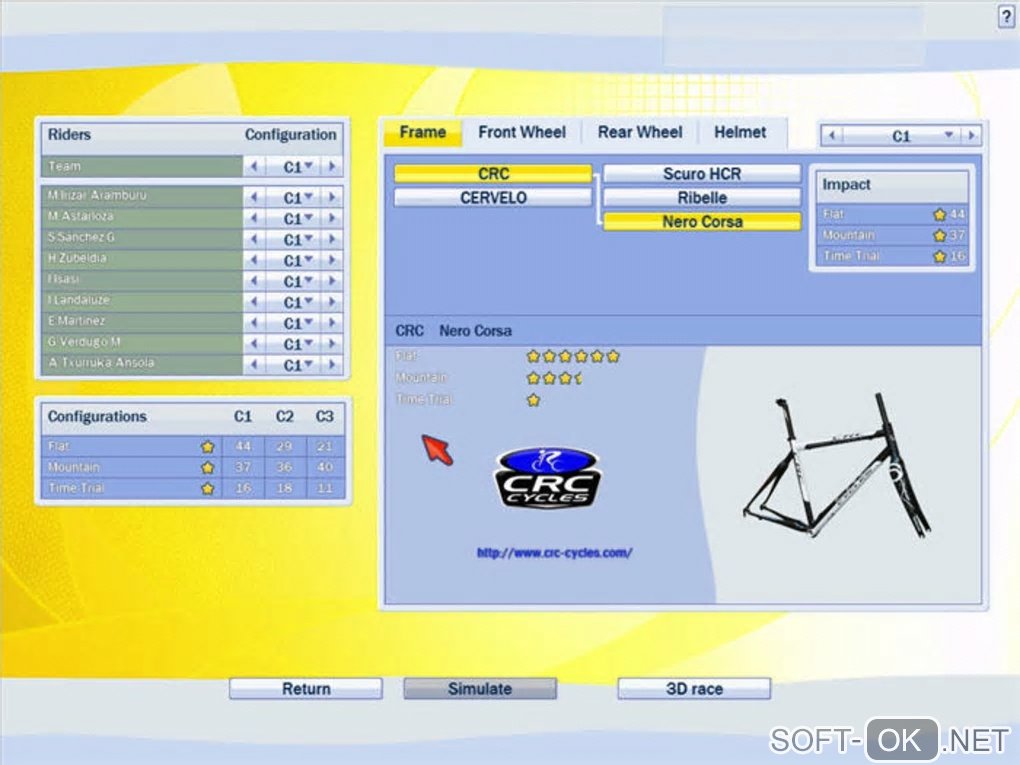Open the top-right C1 configuration dropdown
This screenshot has height=765, width=1020.
click(x=902, y=135)
